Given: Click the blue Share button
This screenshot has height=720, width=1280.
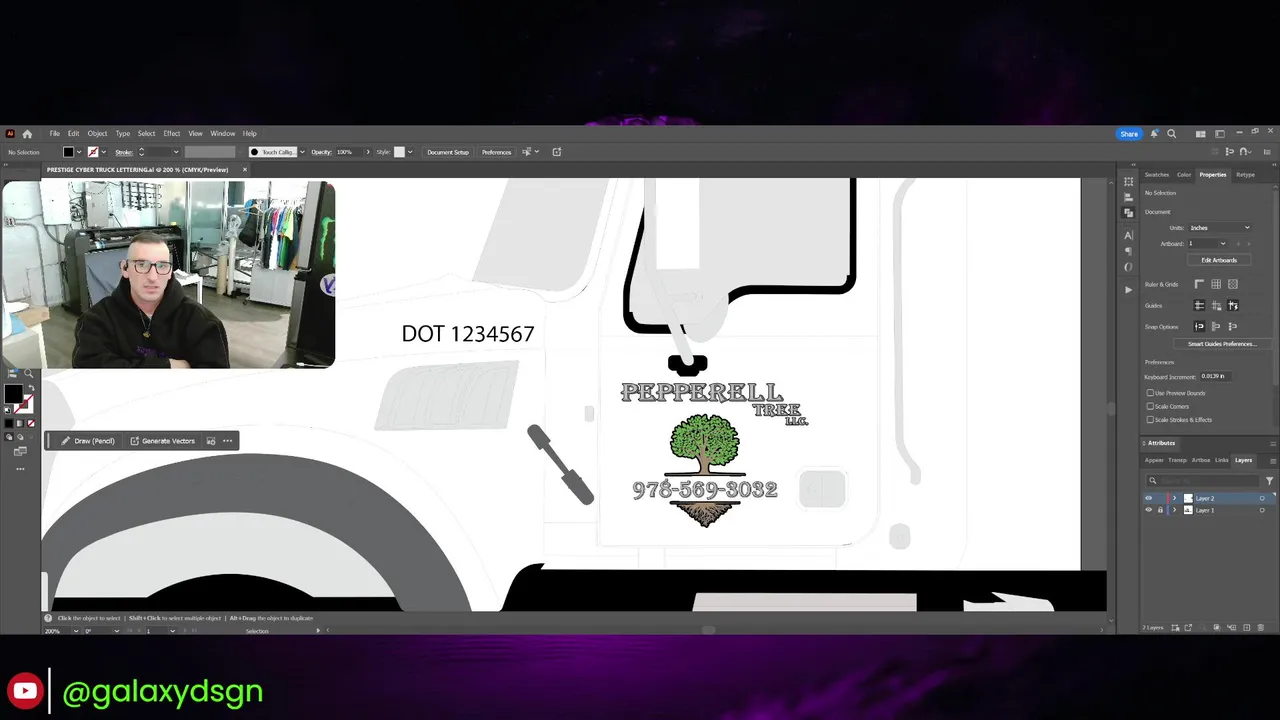Looking at the screenshot, I should pyautogui.click(x=1129, y=134).
